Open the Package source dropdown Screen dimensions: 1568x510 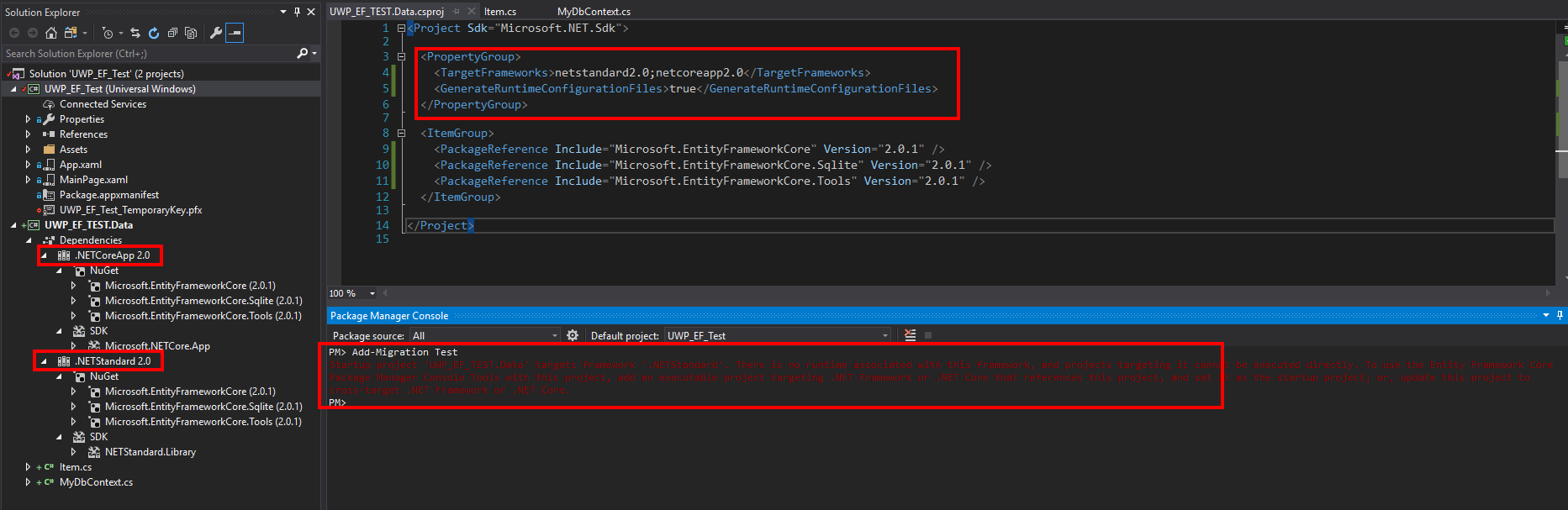click(x=484, y=335)
